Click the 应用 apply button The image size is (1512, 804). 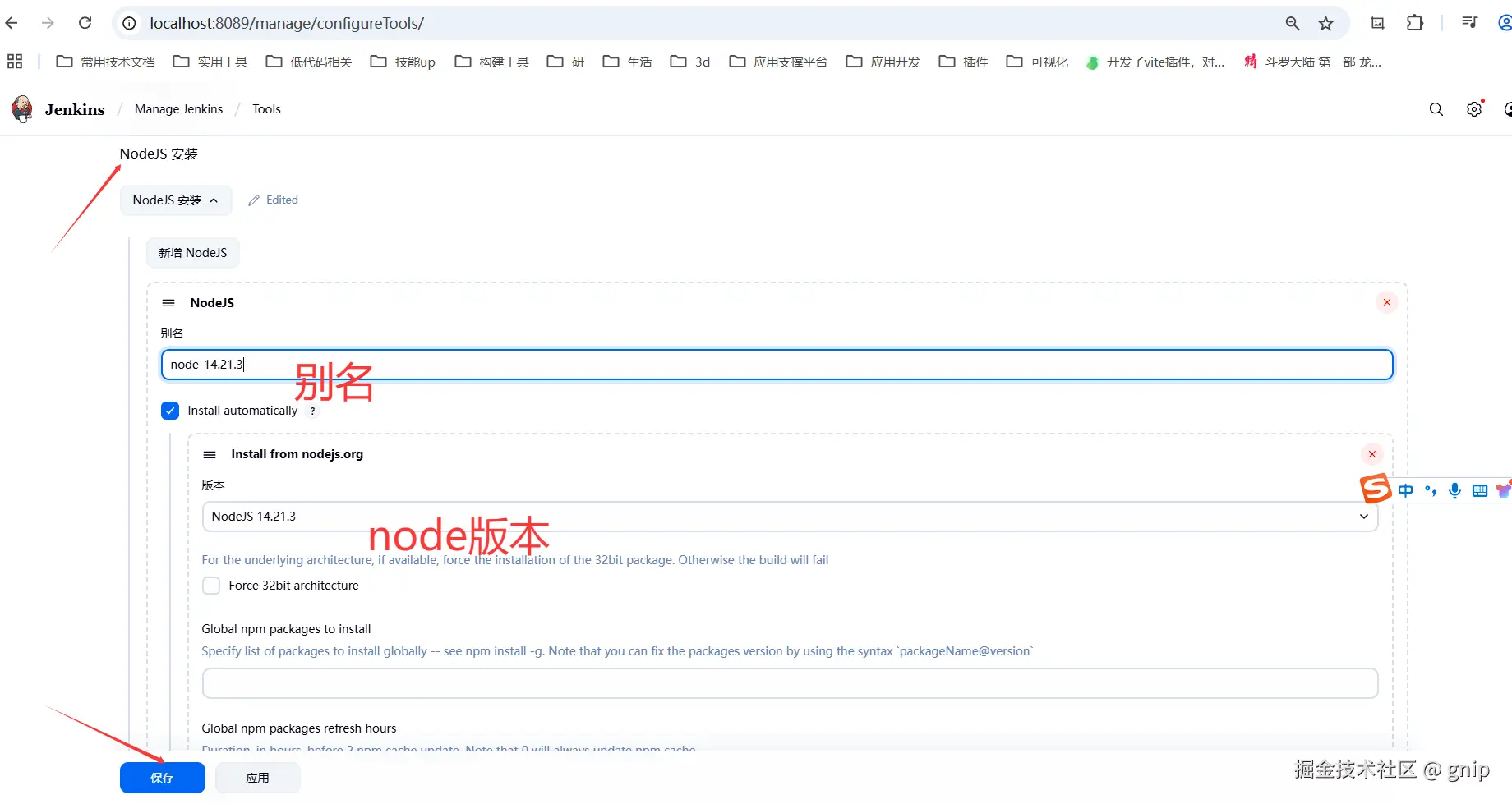click(258, 778)
